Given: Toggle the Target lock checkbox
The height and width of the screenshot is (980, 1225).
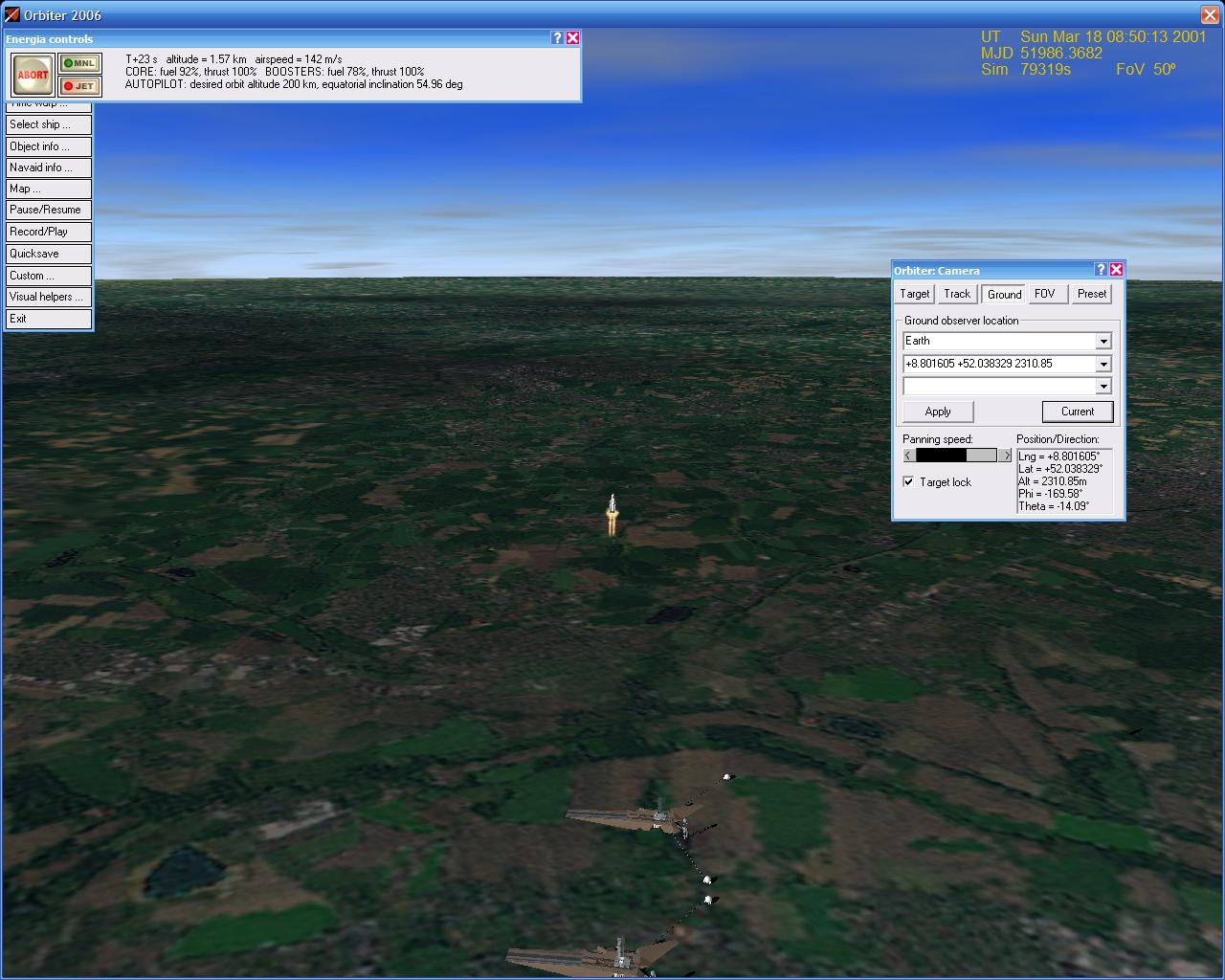Looking at the screenshot, I should tap(908, 481).
